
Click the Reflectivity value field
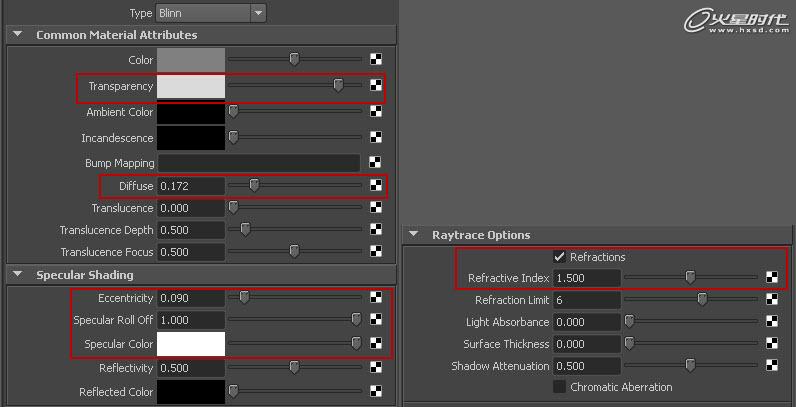[191, 368]
